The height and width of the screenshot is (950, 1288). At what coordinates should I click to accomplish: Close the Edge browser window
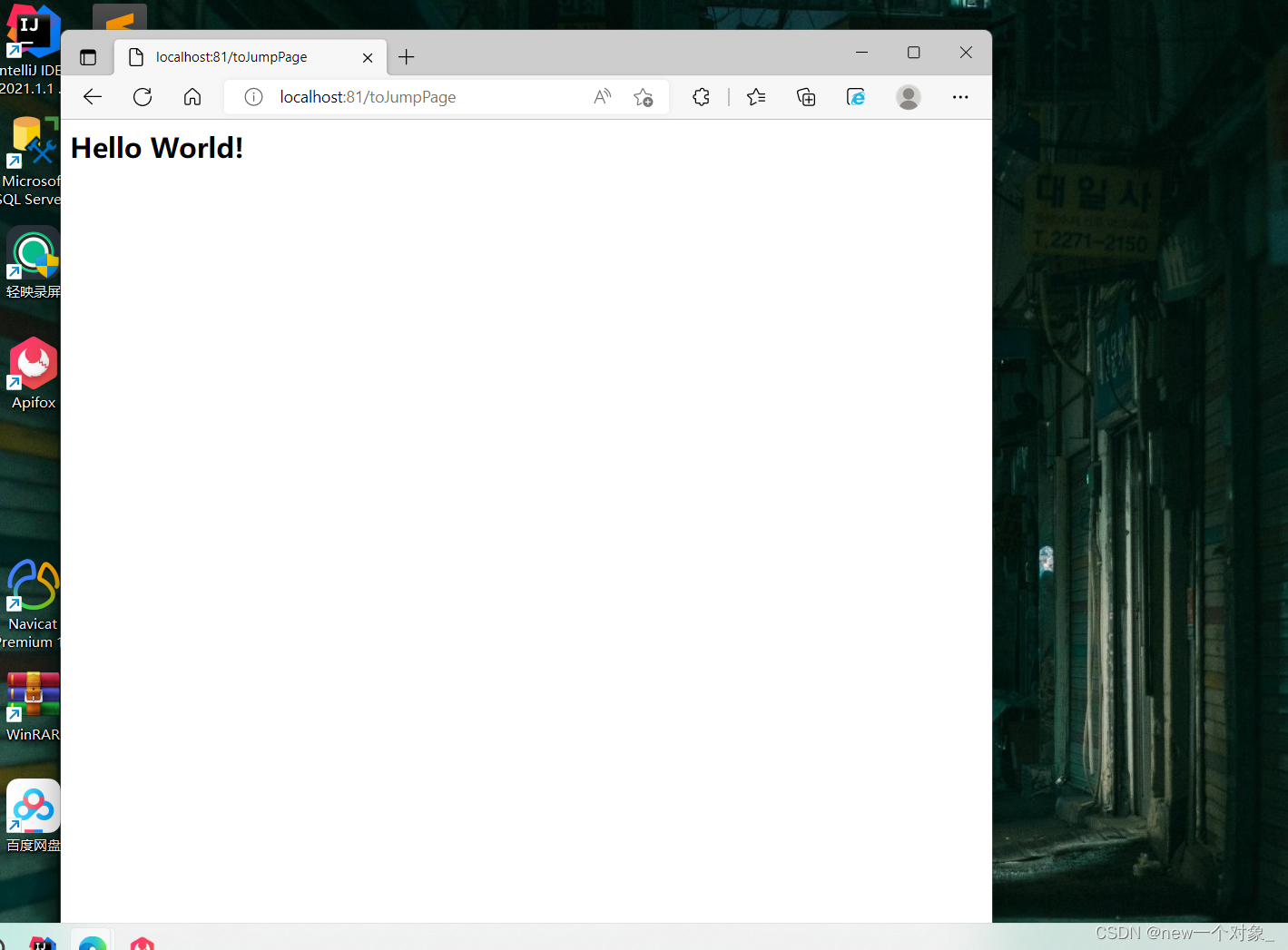coord(966,53)
